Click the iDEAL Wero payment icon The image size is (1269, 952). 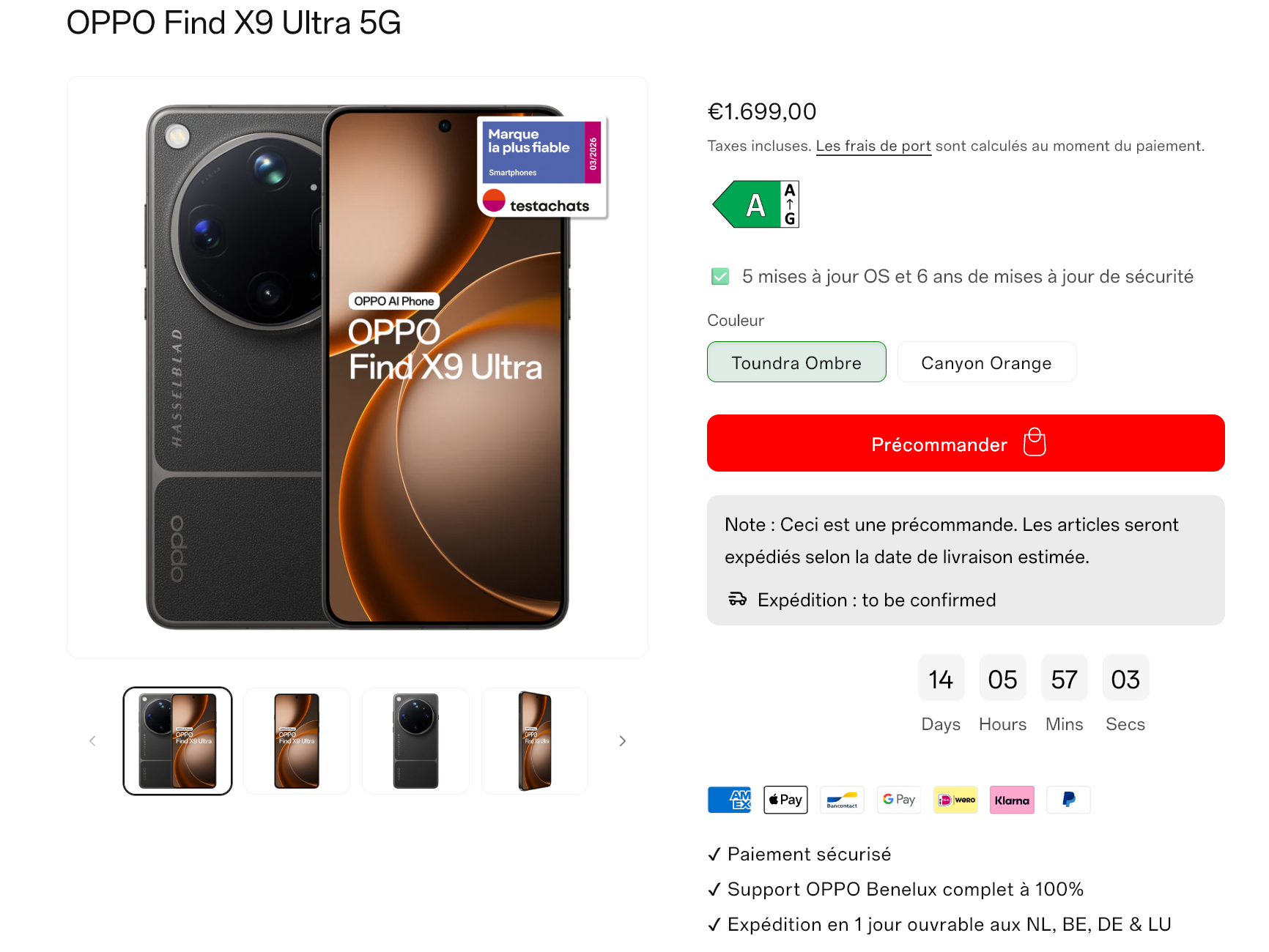(955, 800)
